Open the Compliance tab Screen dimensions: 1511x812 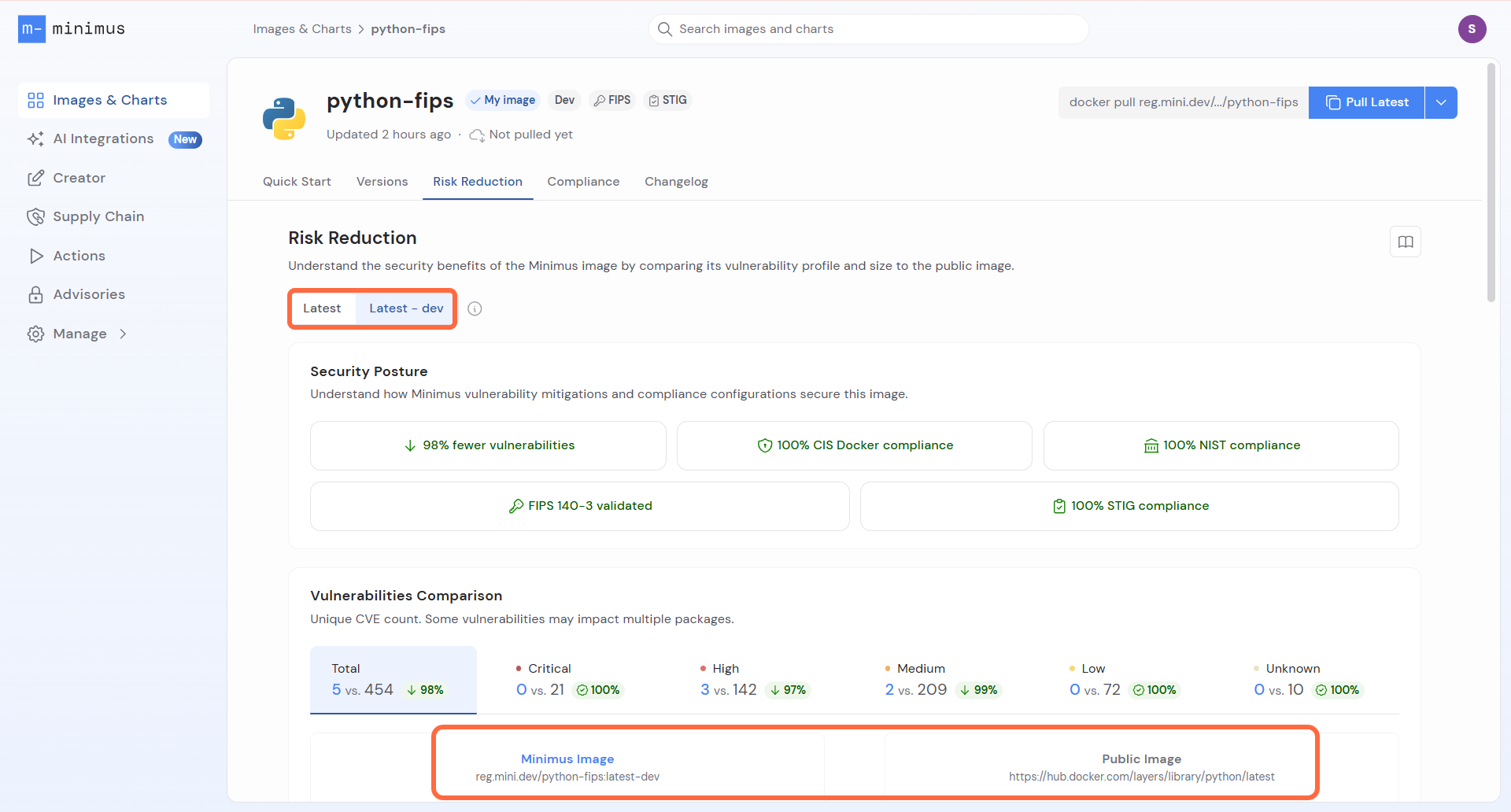(584, 182)
